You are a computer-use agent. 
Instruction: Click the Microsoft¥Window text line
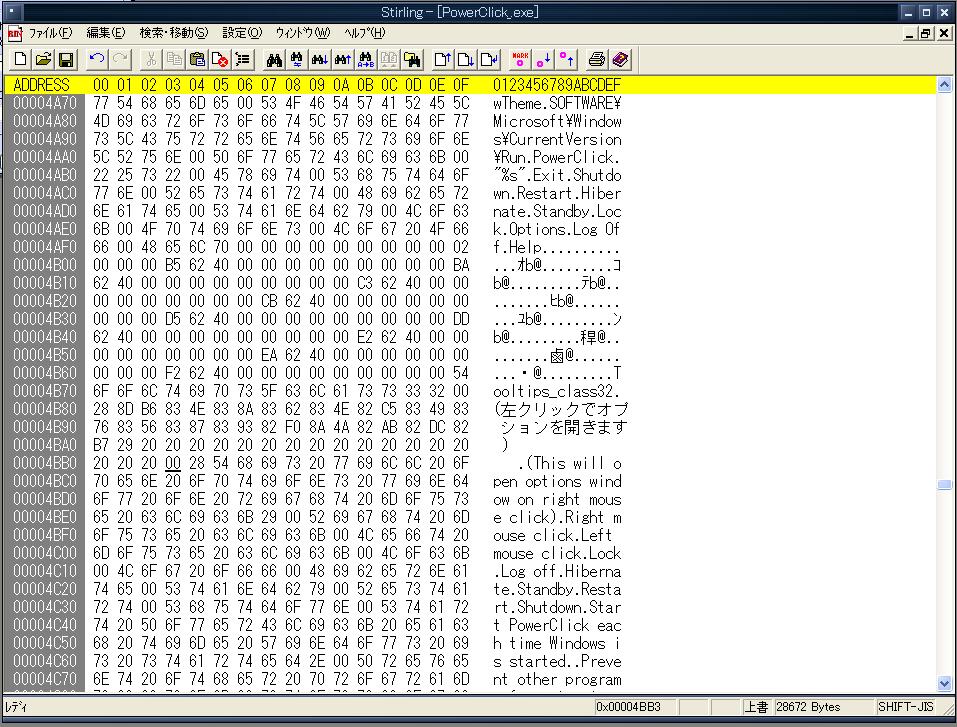[x=557, y=121]
